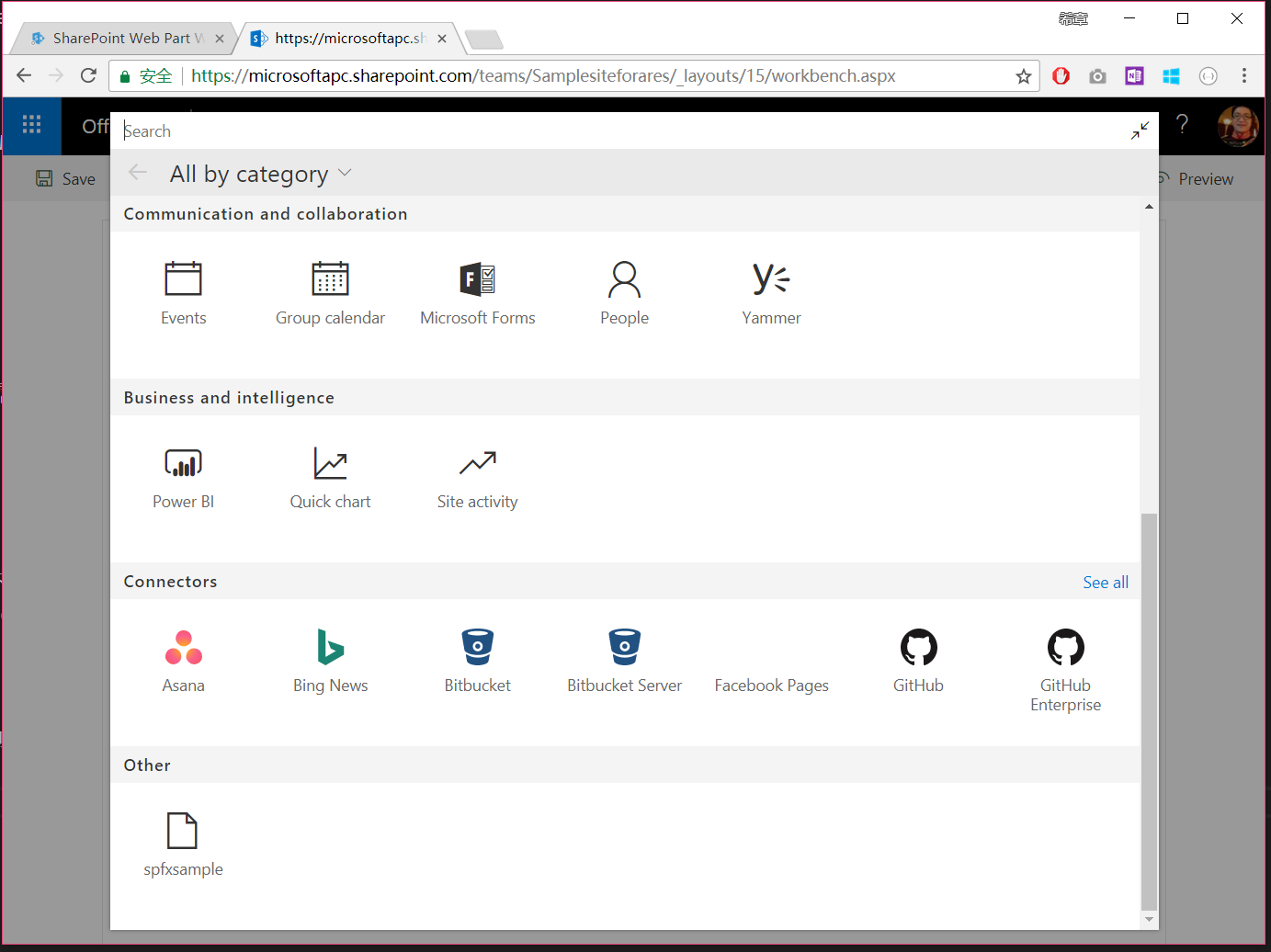Go back using the picker back arrow
The width and height of the screenshot is (1271, 952).
click(137, 173)
